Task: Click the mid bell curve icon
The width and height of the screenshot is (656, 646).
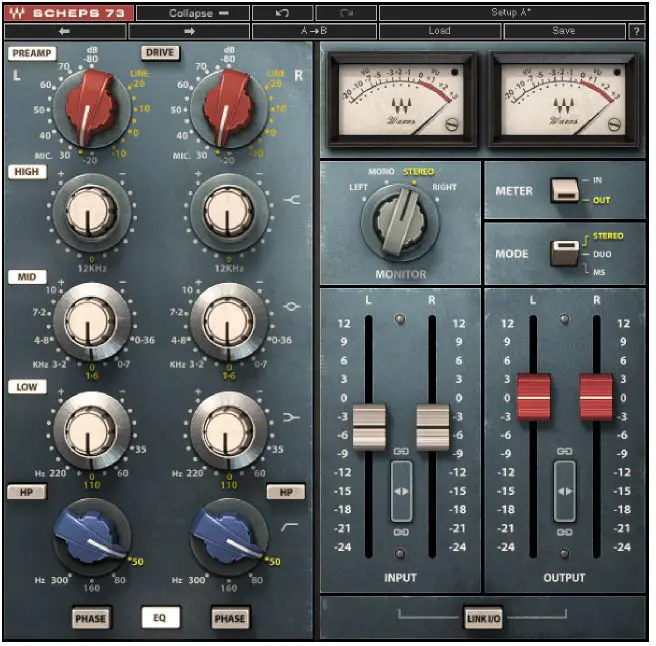Action: tap(292, 307)
